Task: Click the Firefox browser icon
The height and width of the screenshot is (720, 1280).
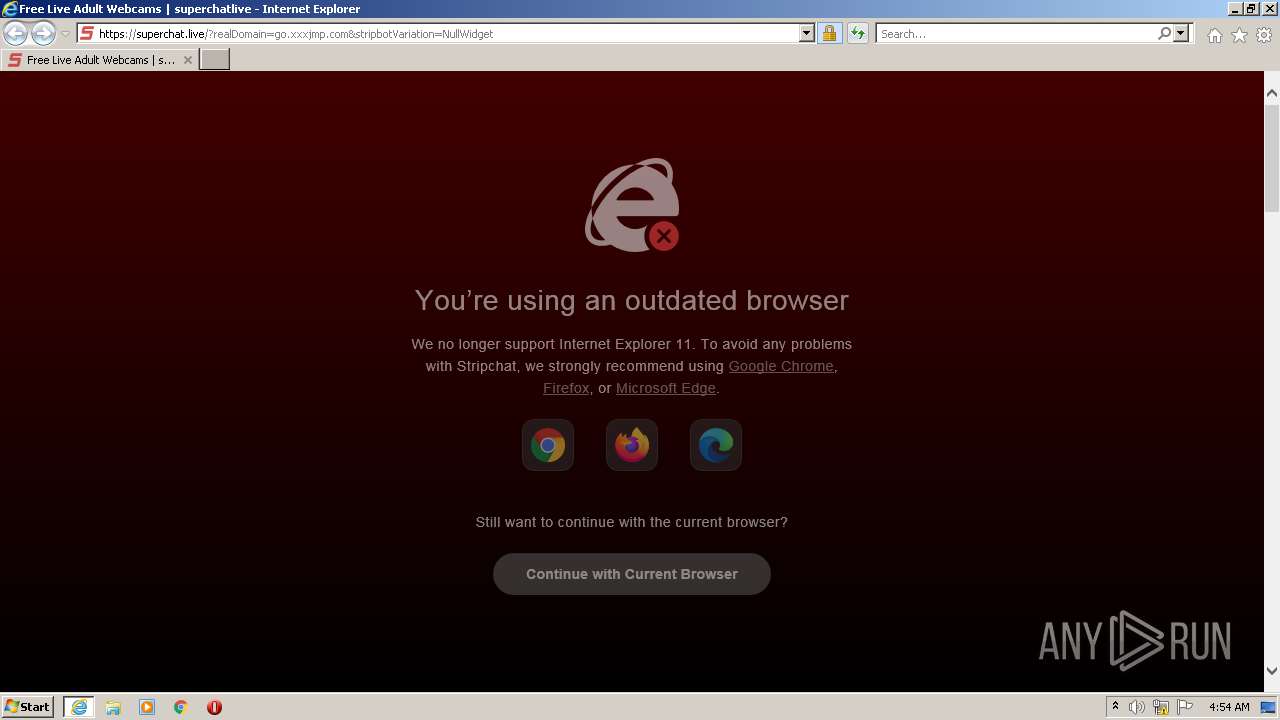Action: pyautogui.click(x=632, y=445)
